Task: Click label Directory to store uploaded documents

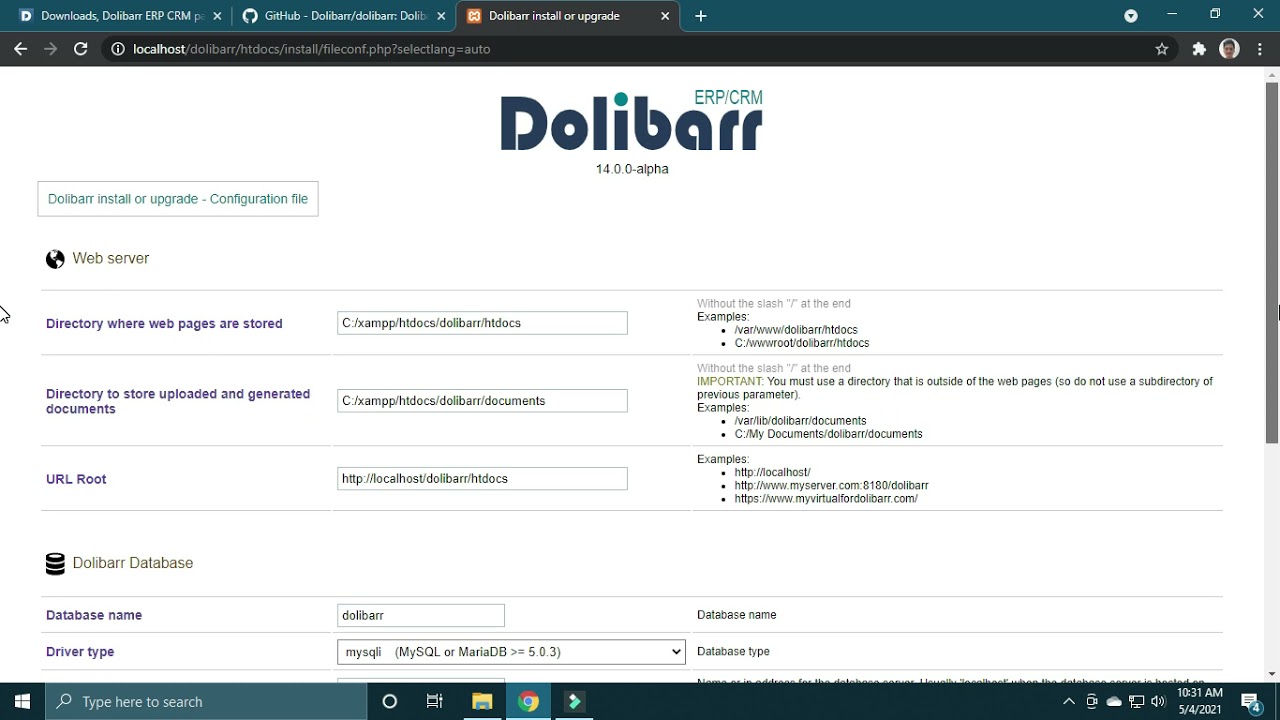Action: coord(178,401)
